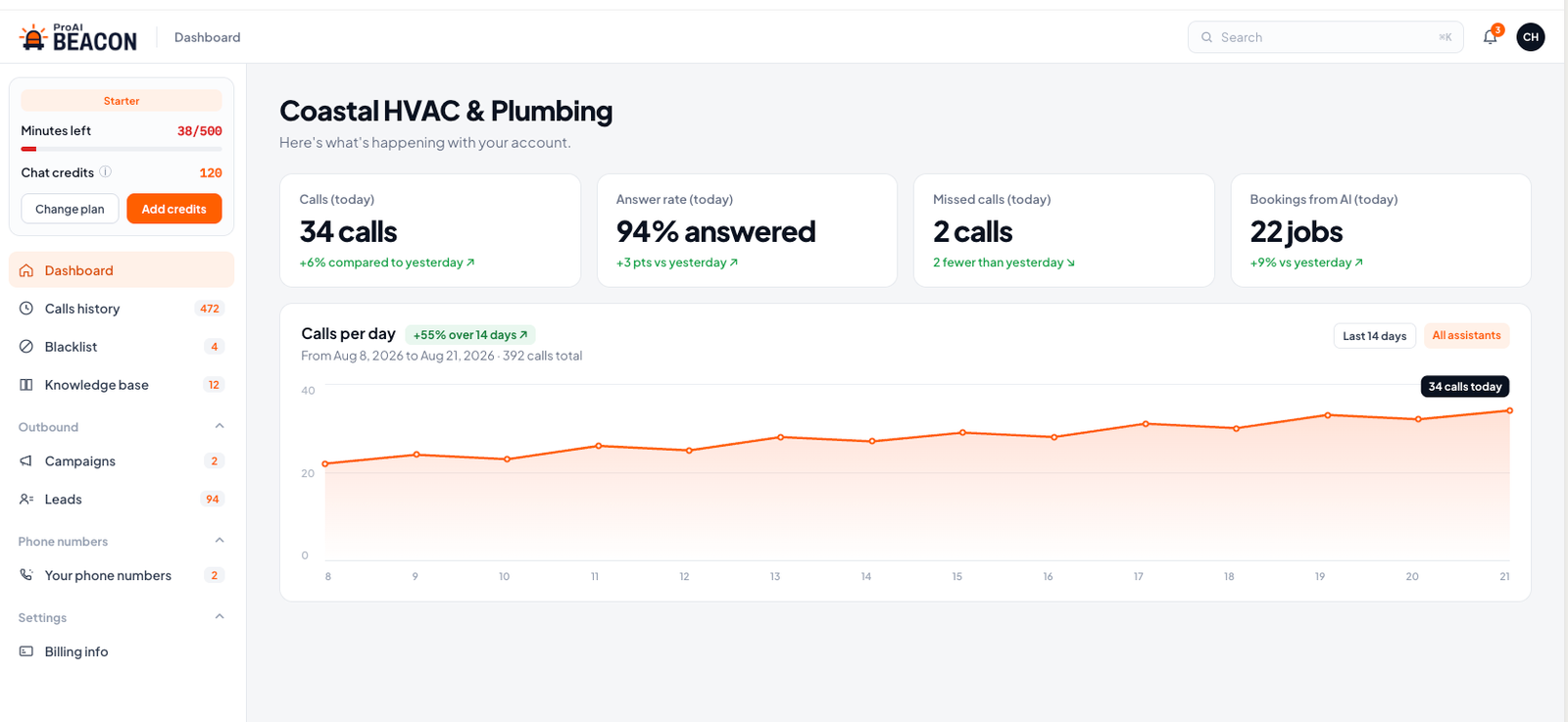Screen dimensions: 1568x722
Task: Open the notifications bell
Action: (x=1490, y=37)
